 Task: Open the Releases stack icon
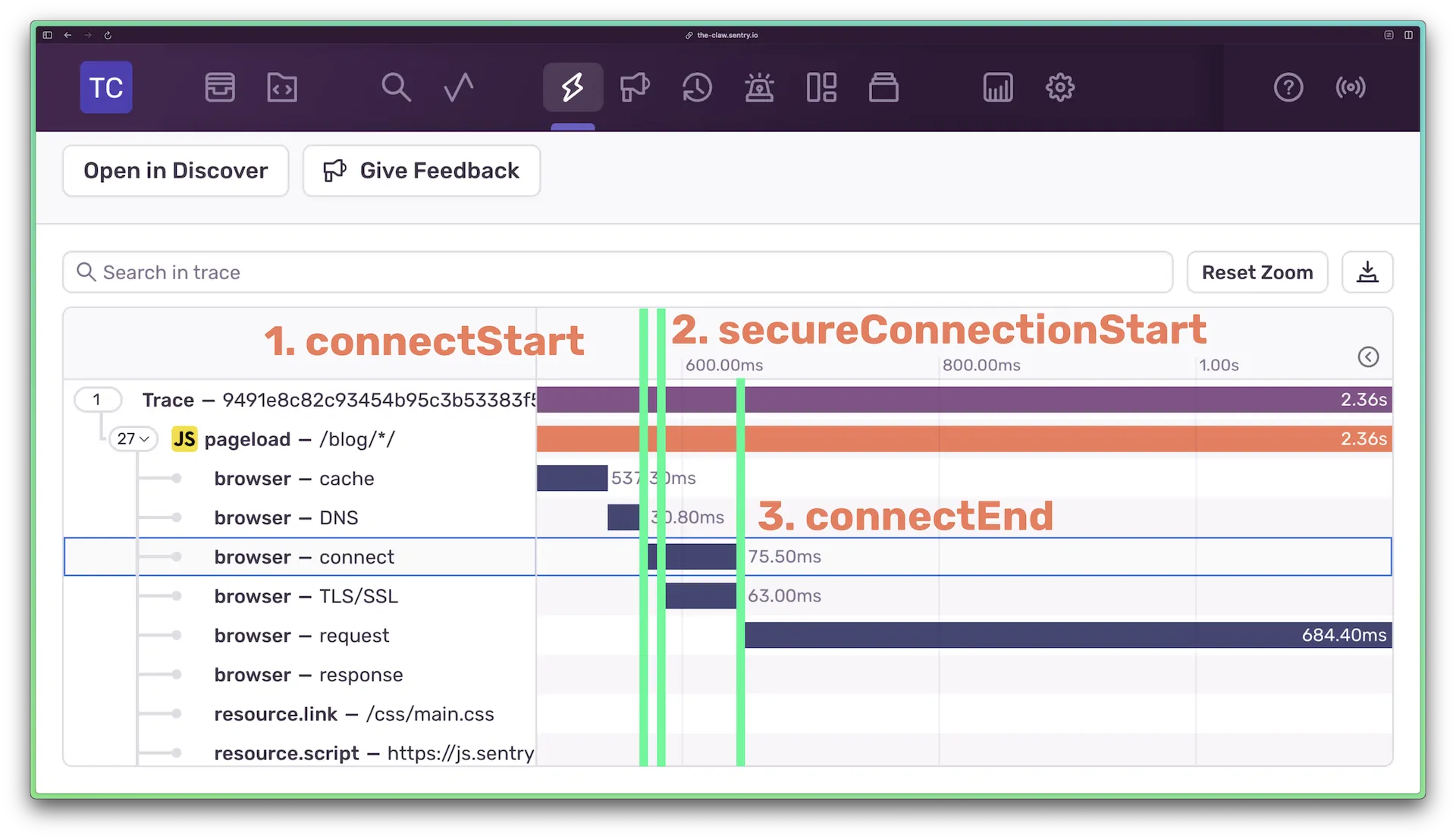click(883, 87)
